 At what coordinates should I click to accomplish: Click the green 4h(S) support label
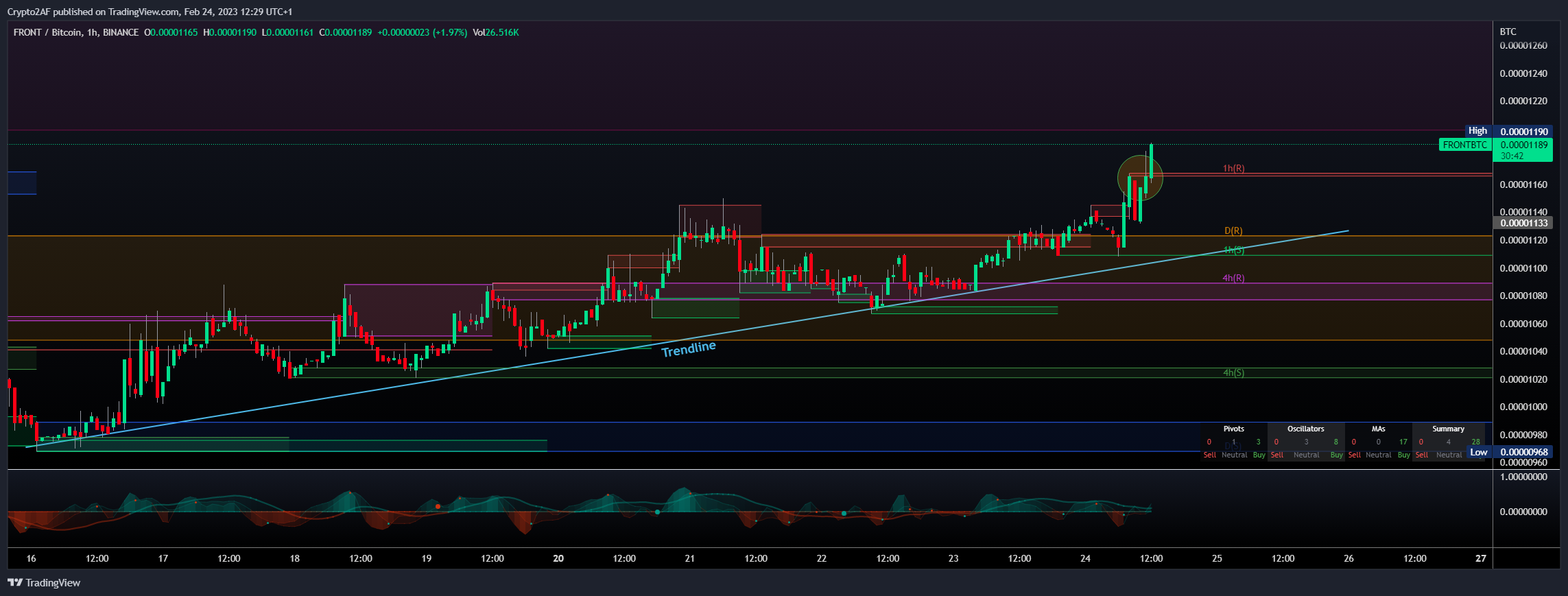[1233, 373]
